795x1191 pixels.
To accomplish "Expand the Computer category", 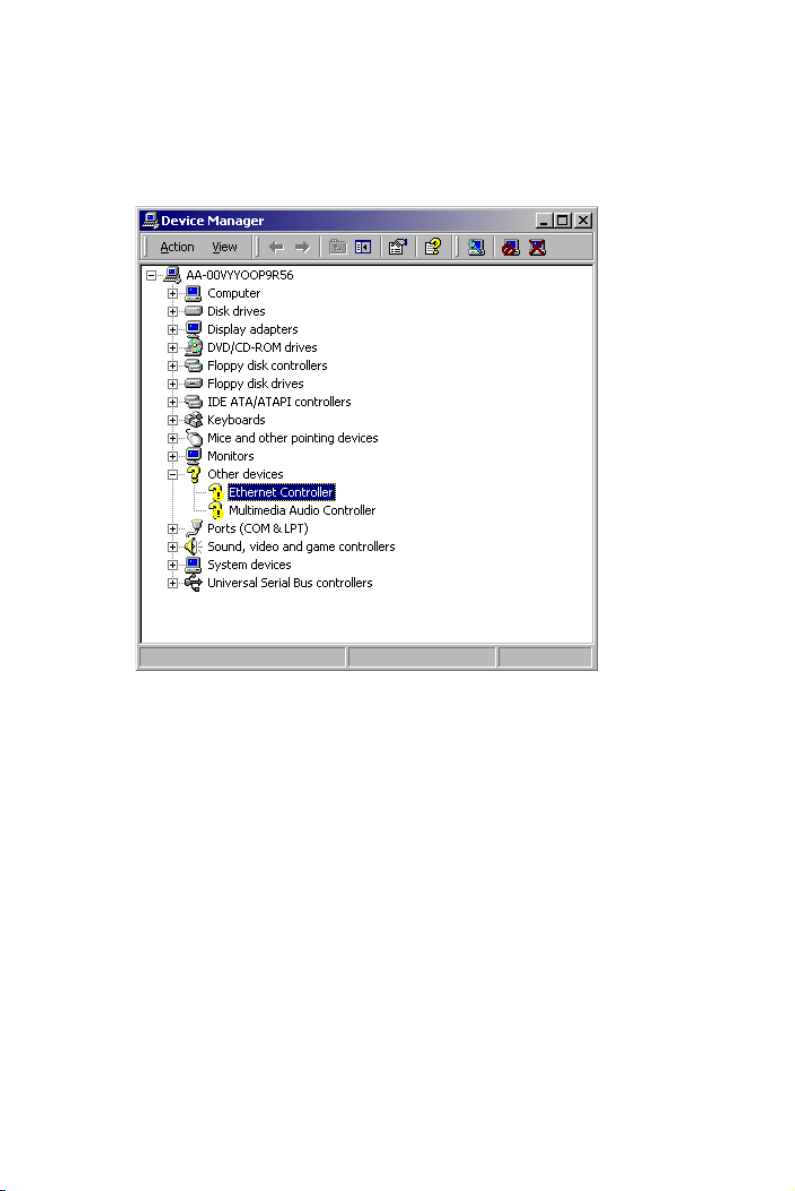I will click(x=172, y=293).
